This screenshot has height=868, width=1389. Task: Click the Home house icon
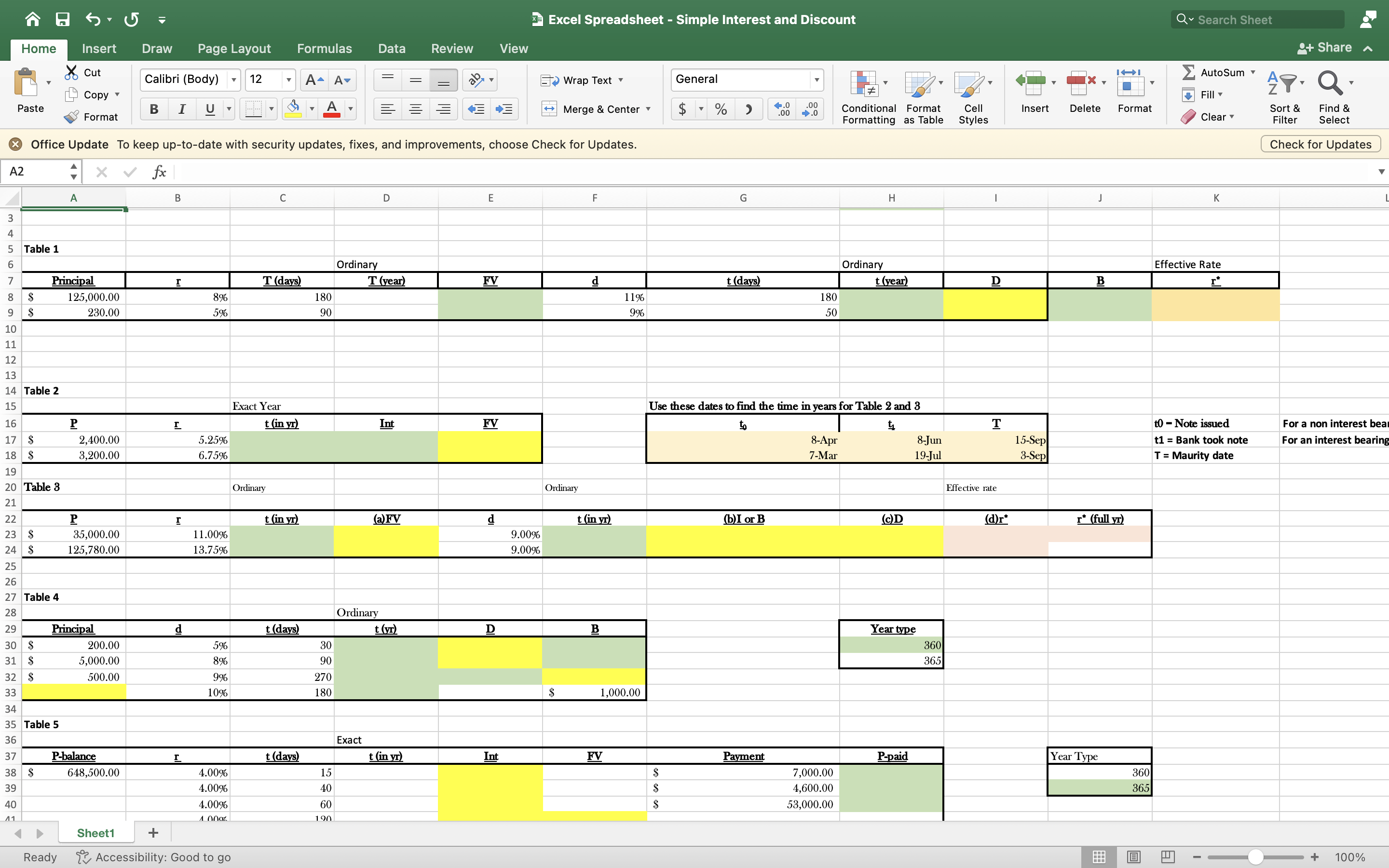(x=33, y=19)
